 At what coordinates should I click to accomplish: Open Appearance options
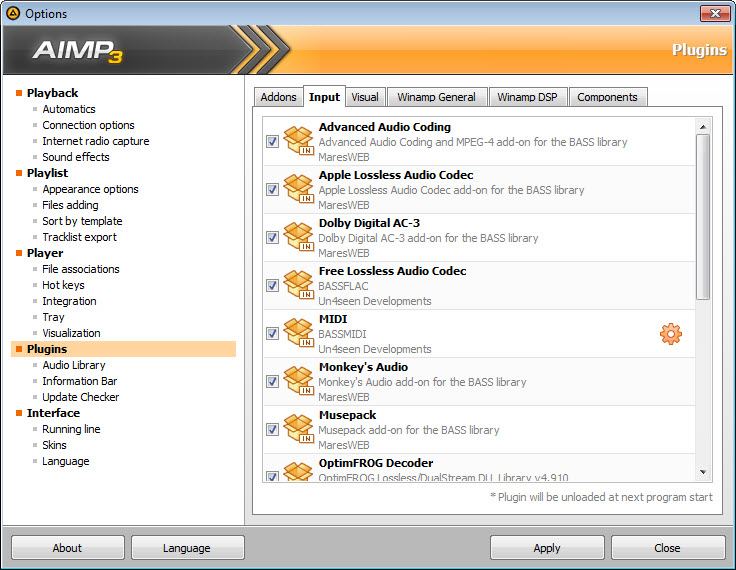pyautogui.click(x=90, y=189)
